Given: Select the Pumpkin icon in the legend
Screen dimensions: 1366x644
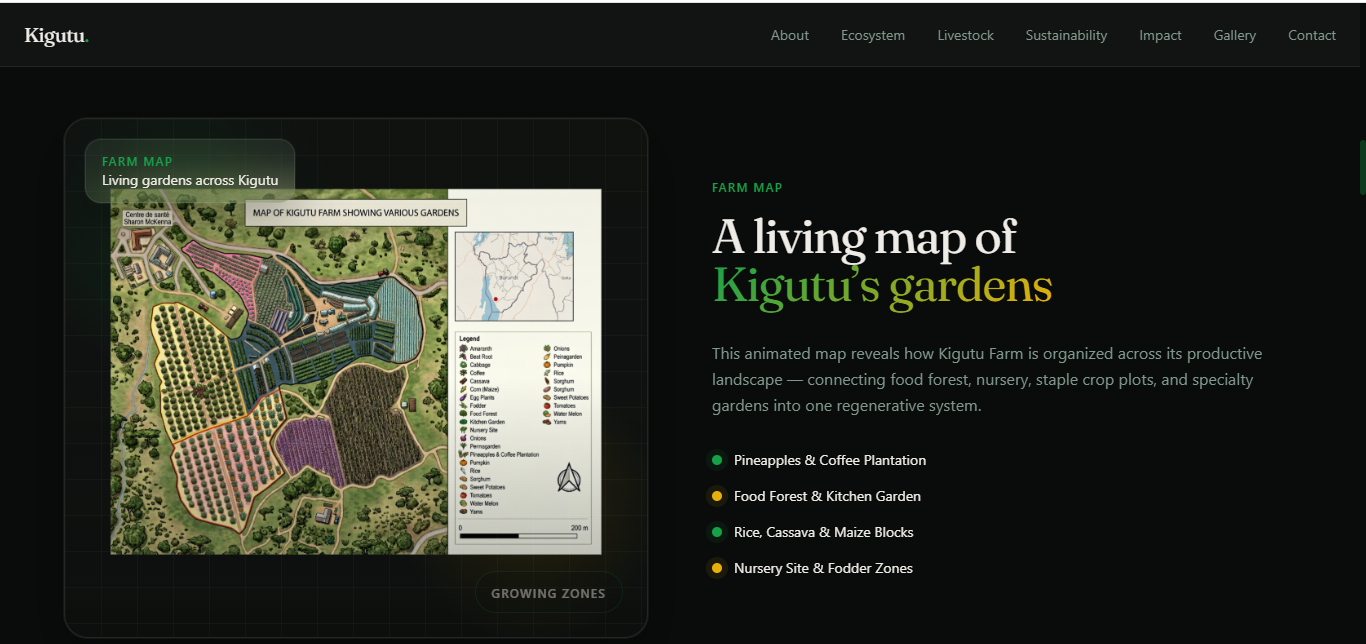Looking at the screenshot, I should tap(462, 463).
